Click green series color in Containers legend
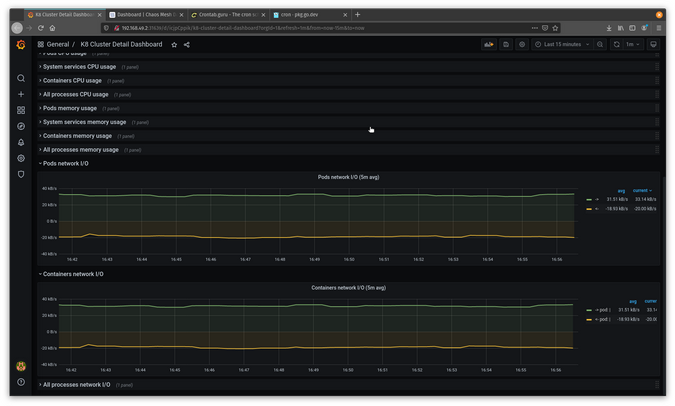Image resolution: width=675 pixels, height=406 pixels. pos(588,310)
